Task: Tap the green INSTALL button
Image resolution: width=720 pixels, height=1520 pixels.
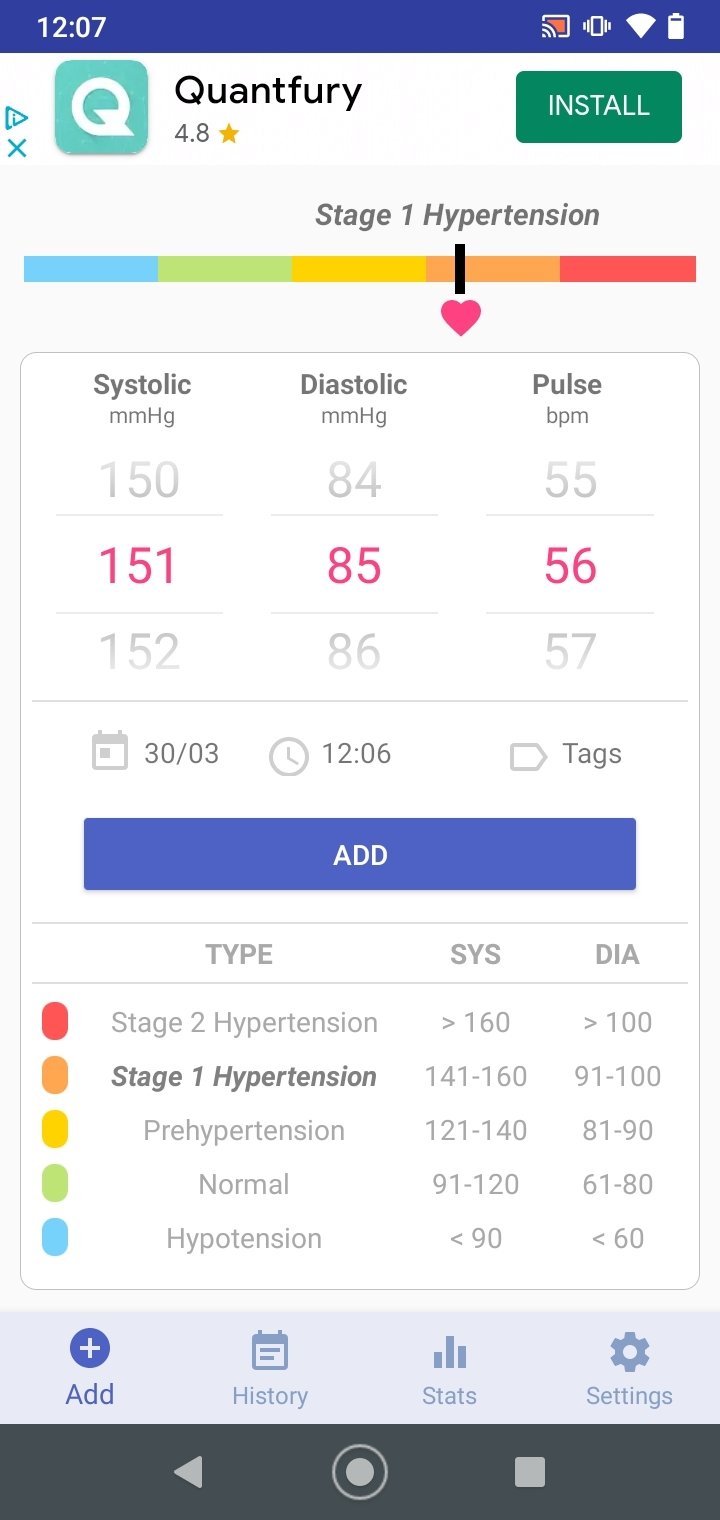Action: coord(599,106)
